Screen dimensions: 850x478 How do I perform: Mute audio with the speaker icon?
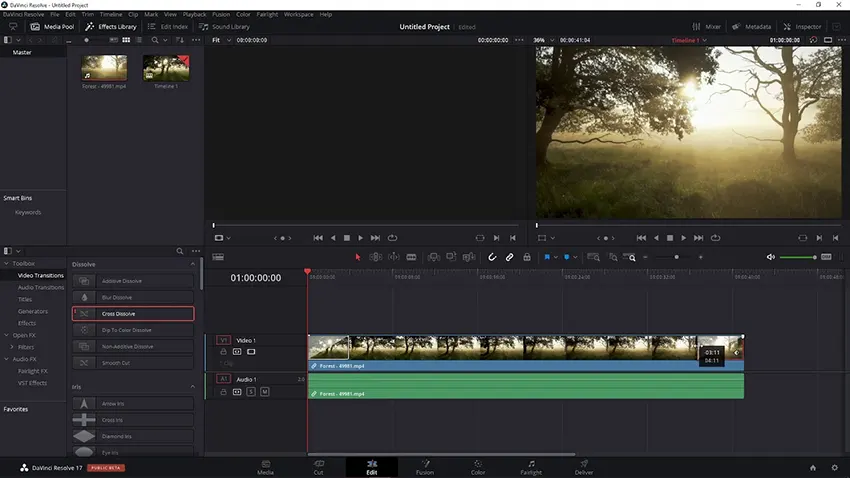(770, 257)
